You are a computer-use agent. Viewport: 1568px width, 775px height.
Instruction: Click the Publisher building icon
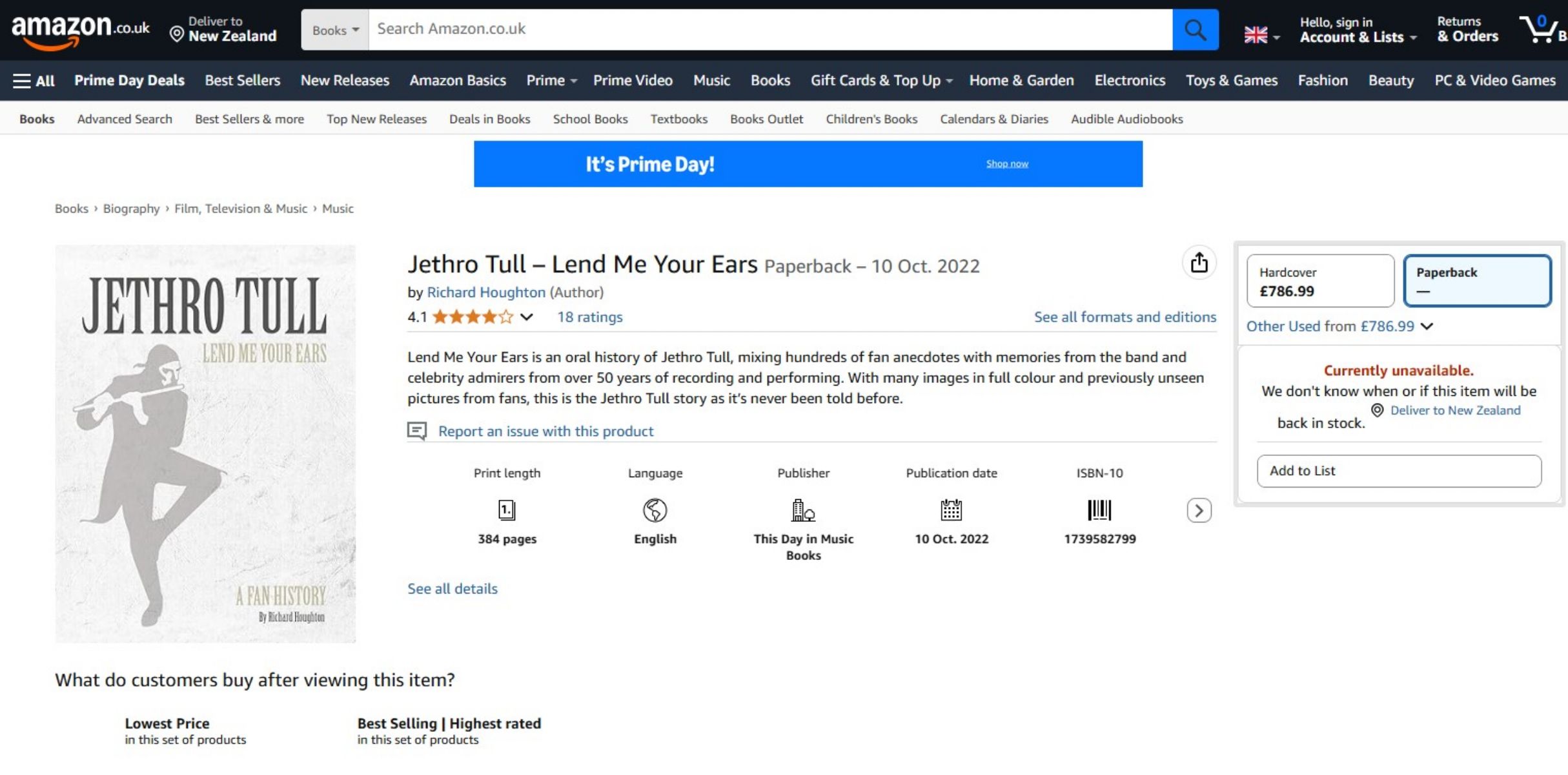pos(803,510)
